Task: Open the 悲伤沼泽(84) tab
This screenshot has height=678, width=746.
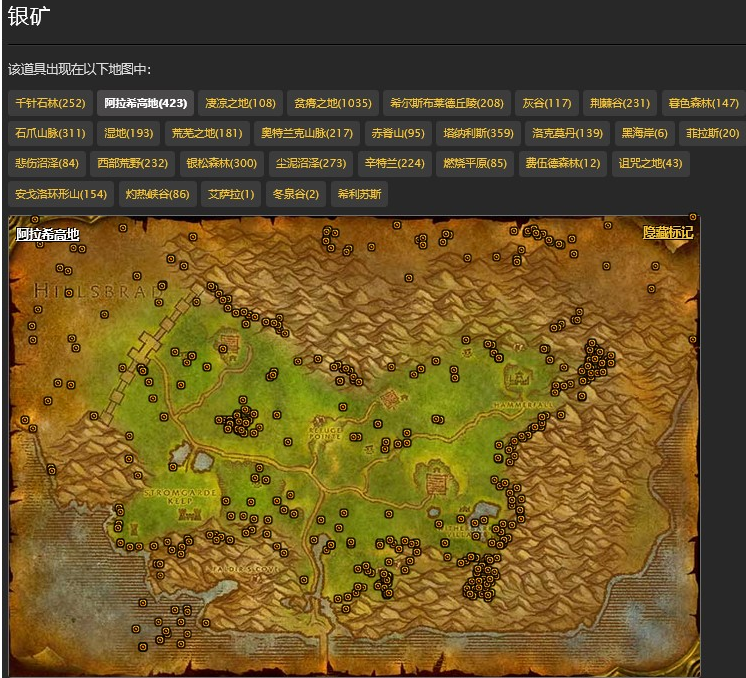Action: click(47, 164)
